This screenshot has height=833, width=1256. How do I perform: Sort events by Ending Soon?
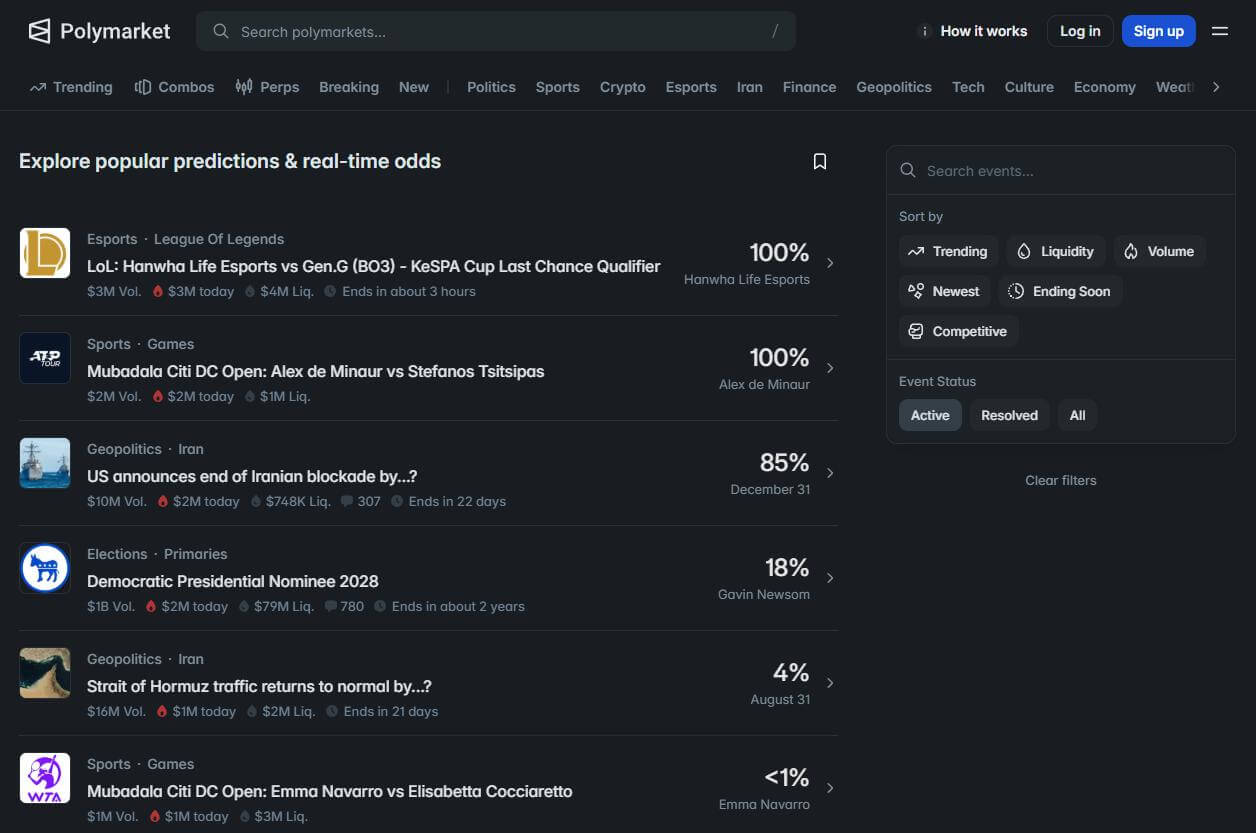pos(1060,291)
